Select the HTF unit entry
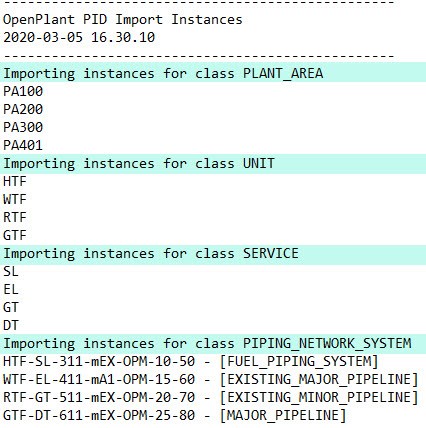Viewport: 426px width, 428px height. (x=15, y=181)
